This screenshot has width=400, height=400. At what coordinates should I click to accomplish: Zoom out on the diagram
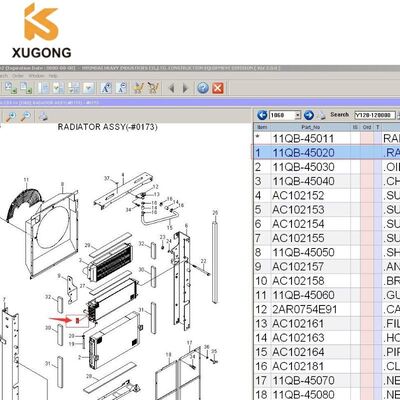click(25, 116)
